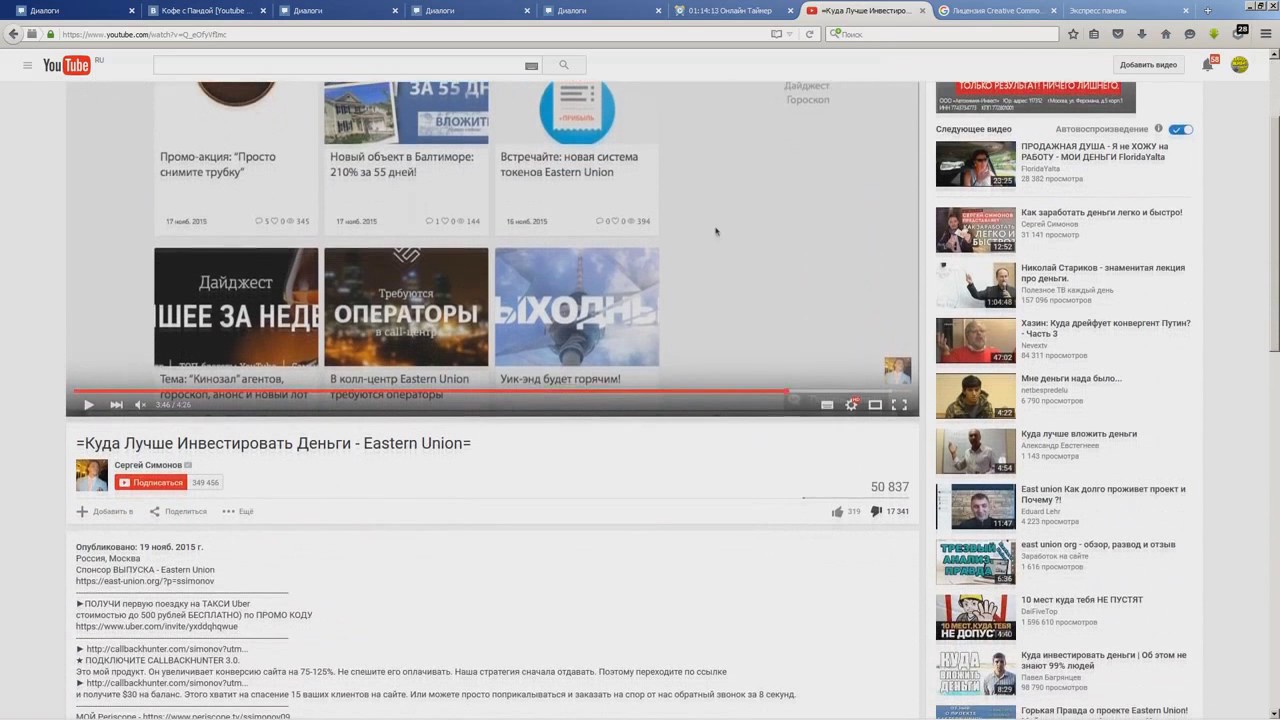
Task: Open 10 мест куда тебя НЕ ПУСТЯТ video
Action: [x=1081, y=600]
